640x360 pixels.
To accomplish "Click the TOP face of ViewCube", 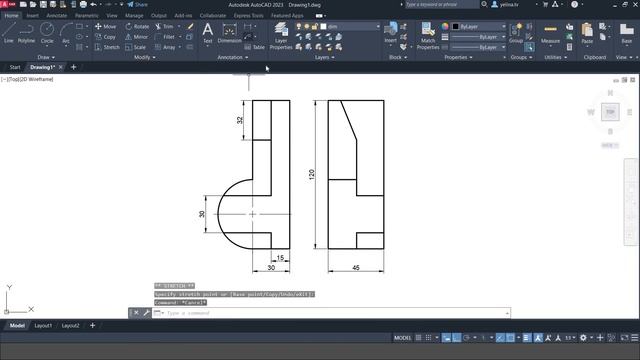I will [x=610, y=112].
